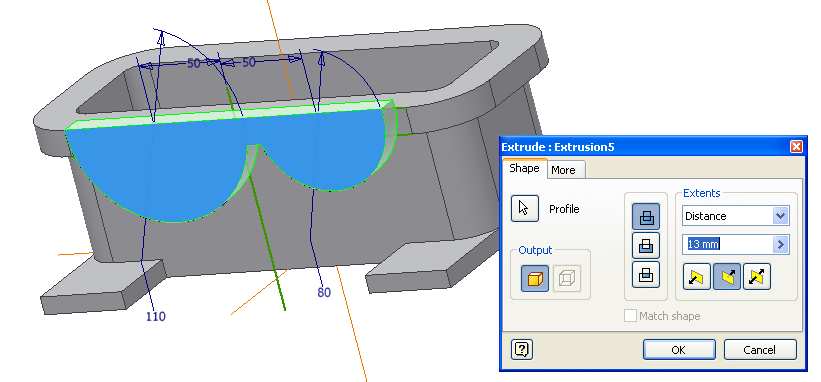Select the Intersect operation button
The height and width of the screenshot is (382, 821).
point(646,274)
